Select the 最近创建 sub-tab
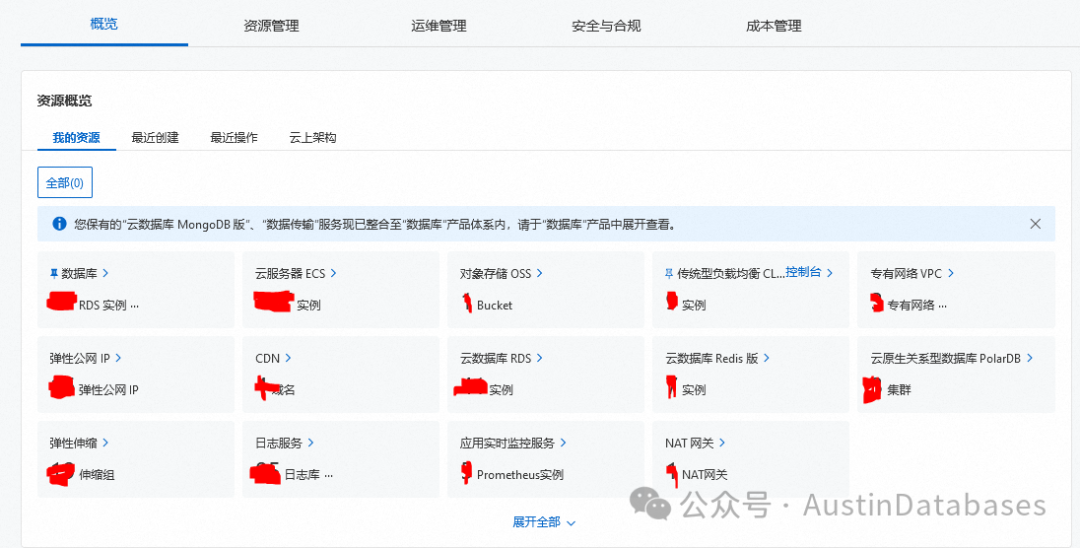Image resolution: width=1080 pixels, height=548 pixels. click(155, 137)
